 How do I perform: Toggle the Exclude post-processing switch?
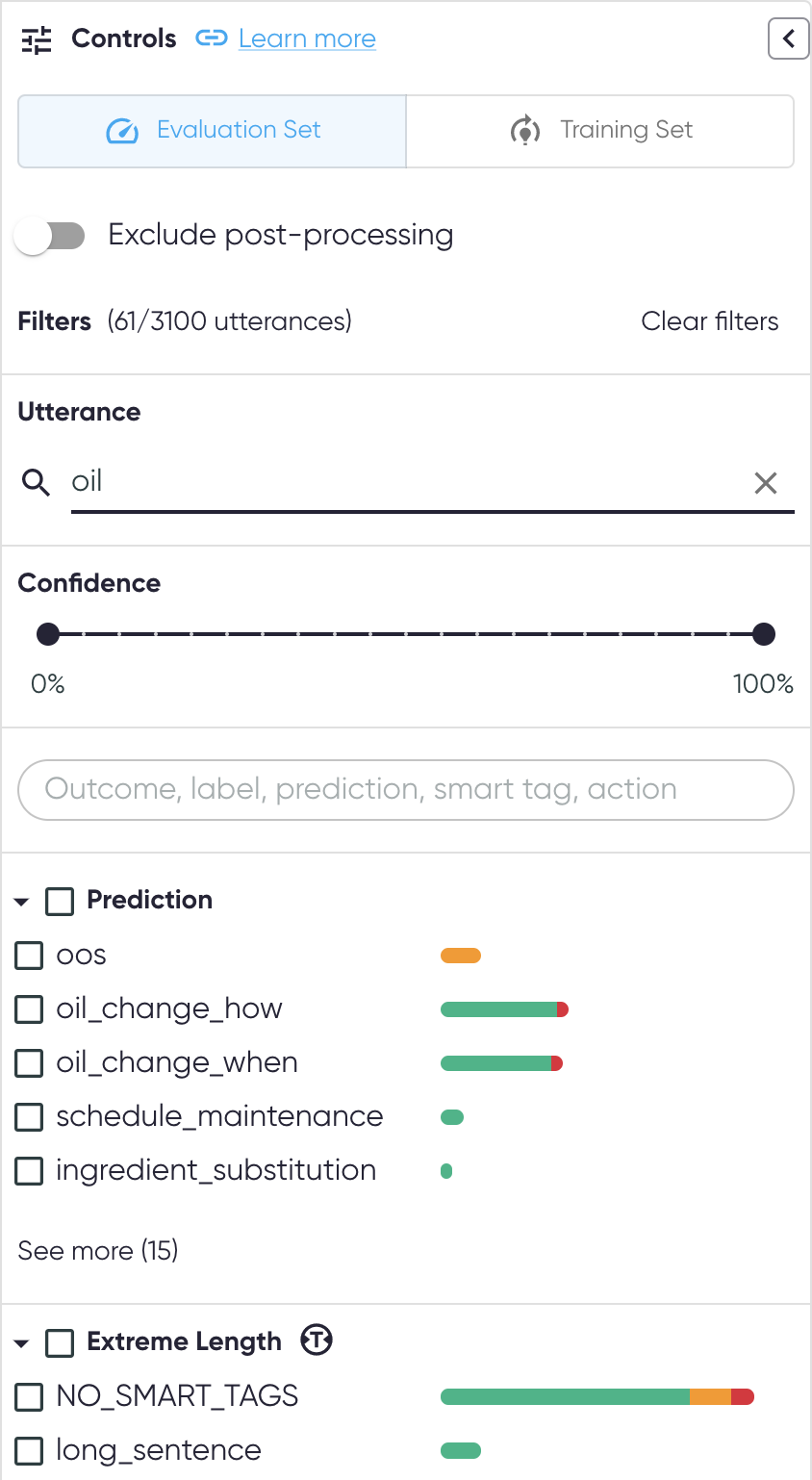(x=50, y=236)
